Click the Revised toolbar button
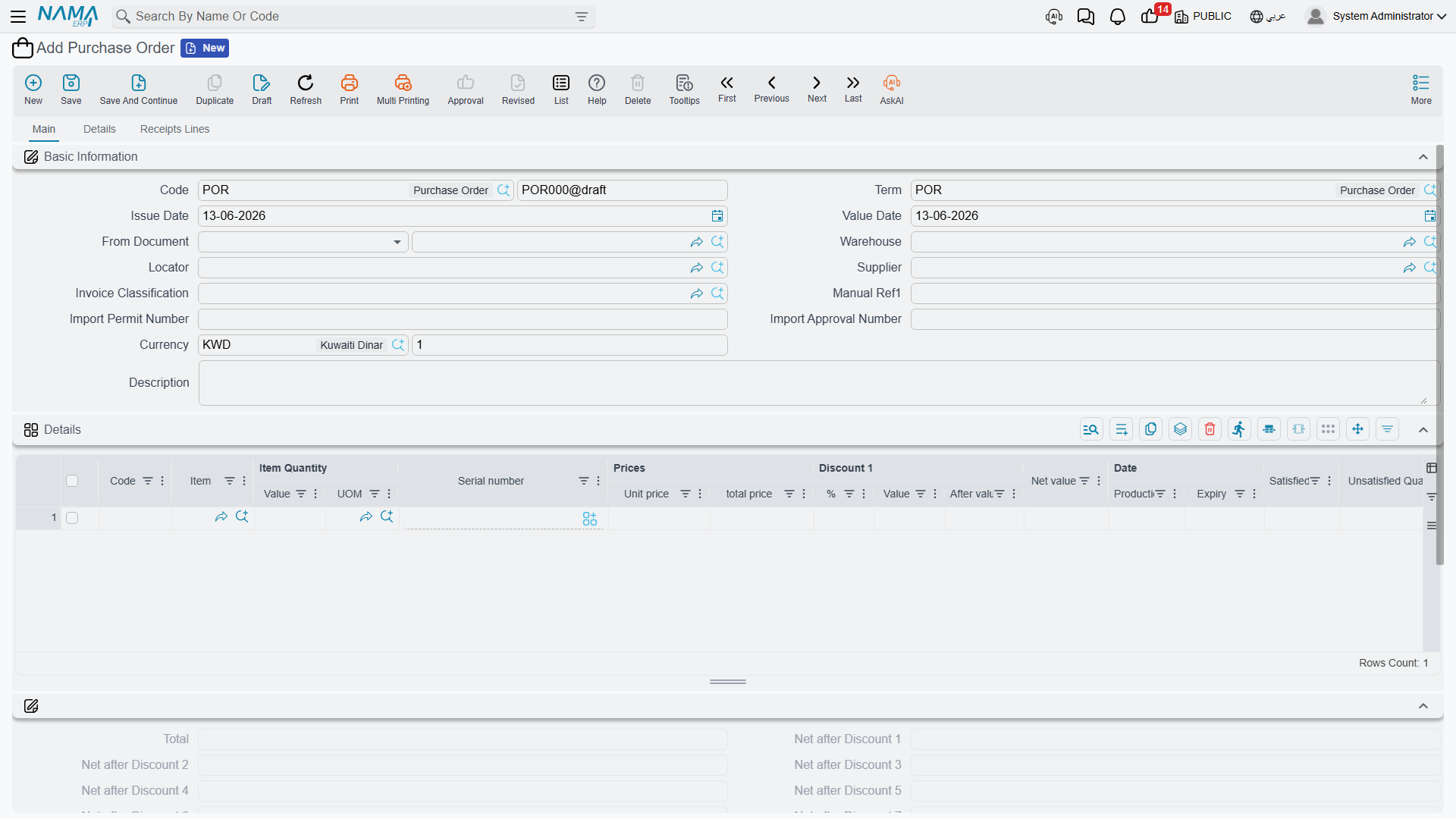This screenshot has height=819, width=1456. click(518, 89)
